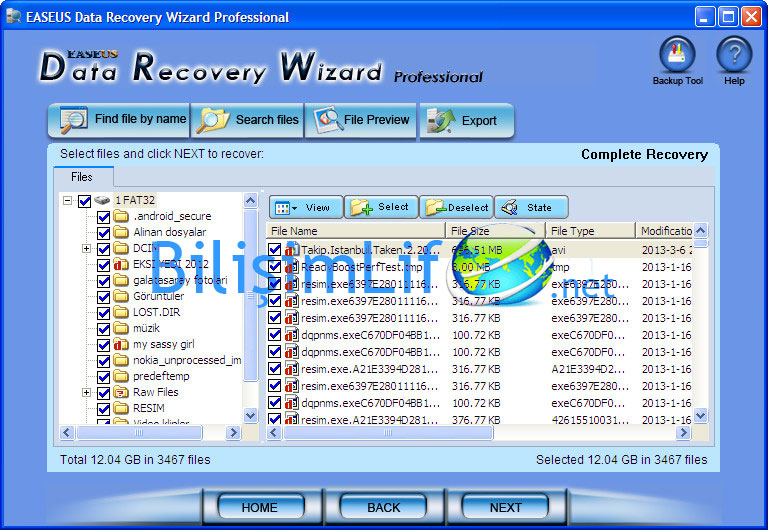Uncheck the .android_secure folder checkbox
Viewport: 768px width, 530px height.
pyautogui.click(x=104, y=216)
